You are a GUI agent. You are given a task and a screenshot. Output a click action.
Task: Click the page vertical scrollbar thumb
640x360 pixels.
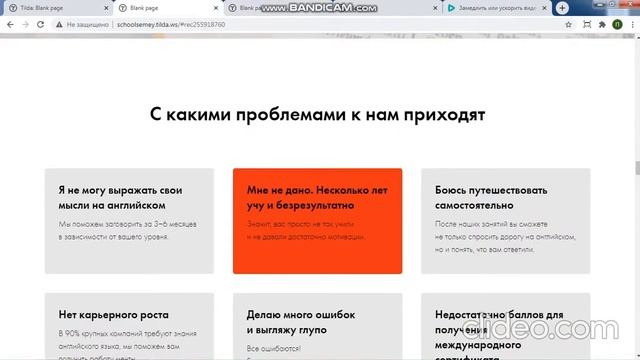pyautogui.click(x=637, y=168)
